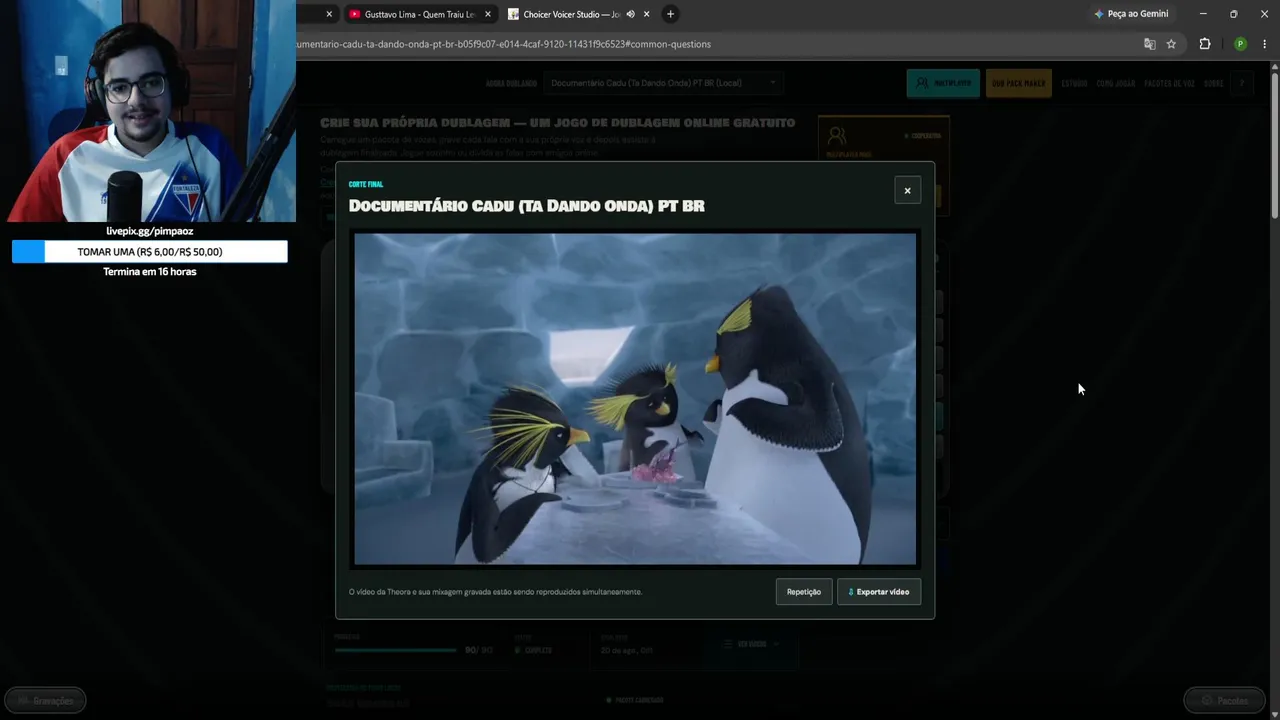The image size is (1280, 720).
Task: Open the Gravações button at bottom left
Action: coord(45,701)
